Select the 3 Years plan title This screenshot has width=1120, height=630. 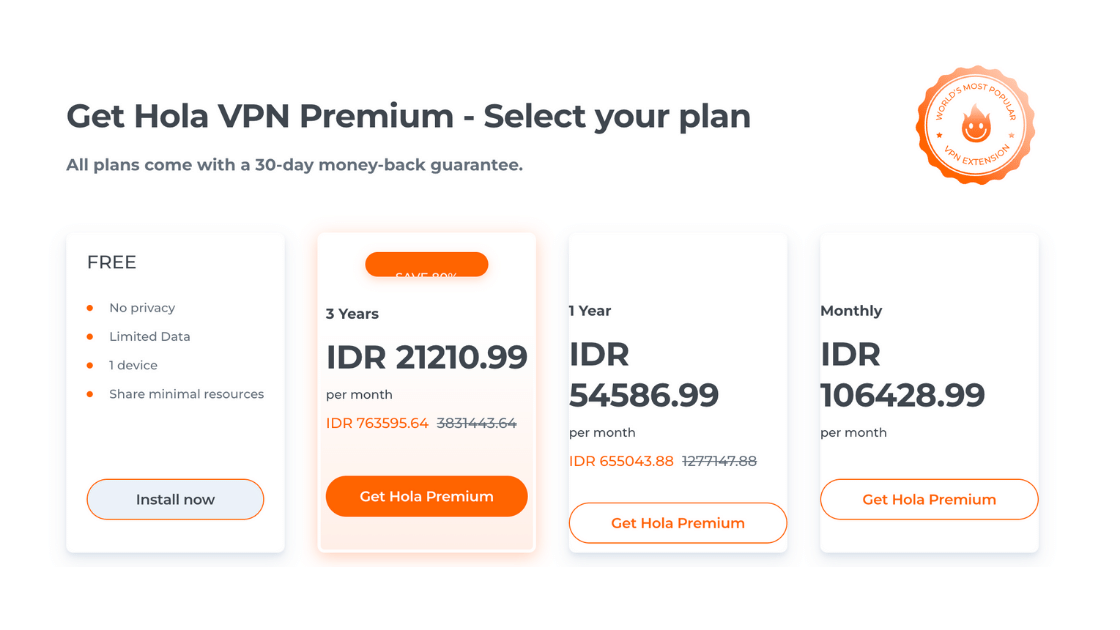point(352,314)
